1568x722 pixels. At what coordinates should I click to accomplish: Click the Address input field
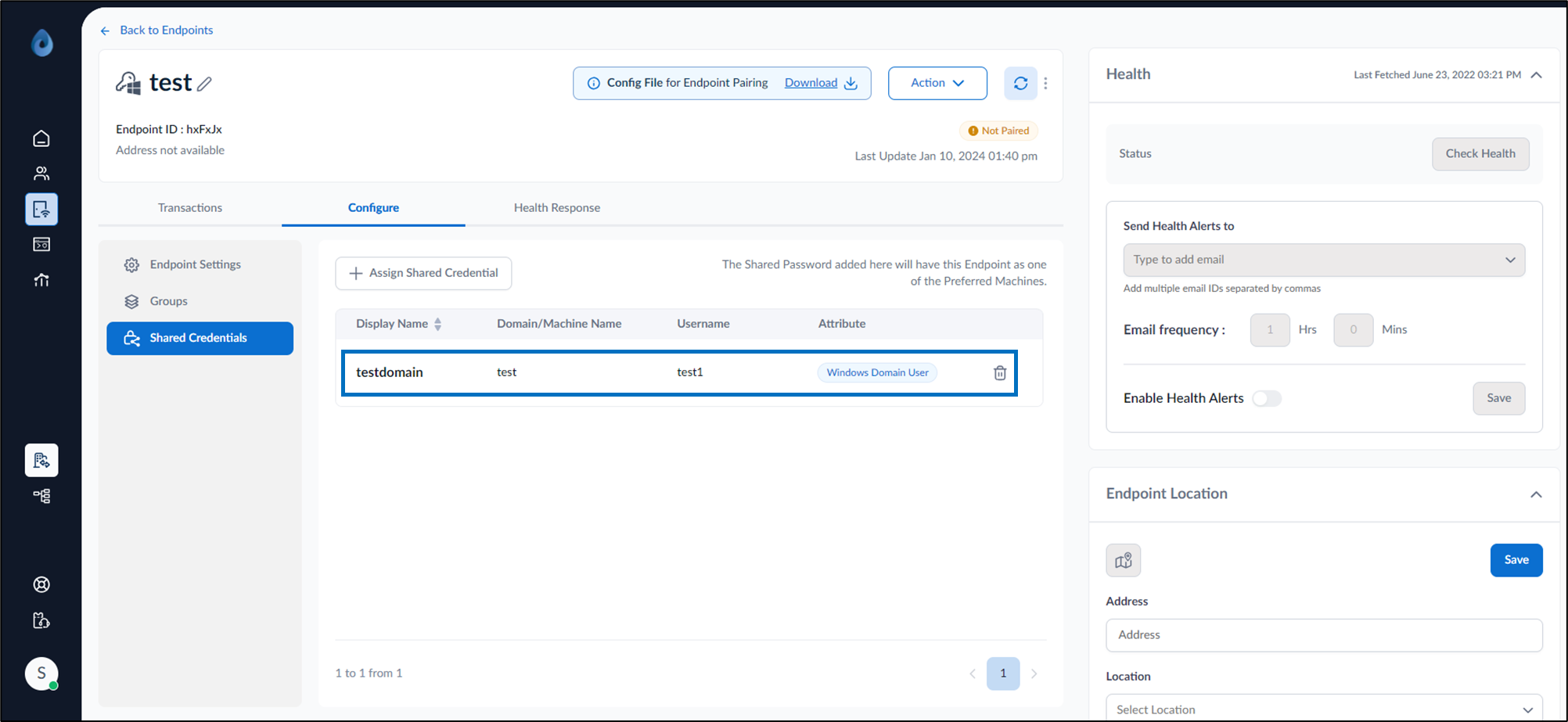point(1324,635)
